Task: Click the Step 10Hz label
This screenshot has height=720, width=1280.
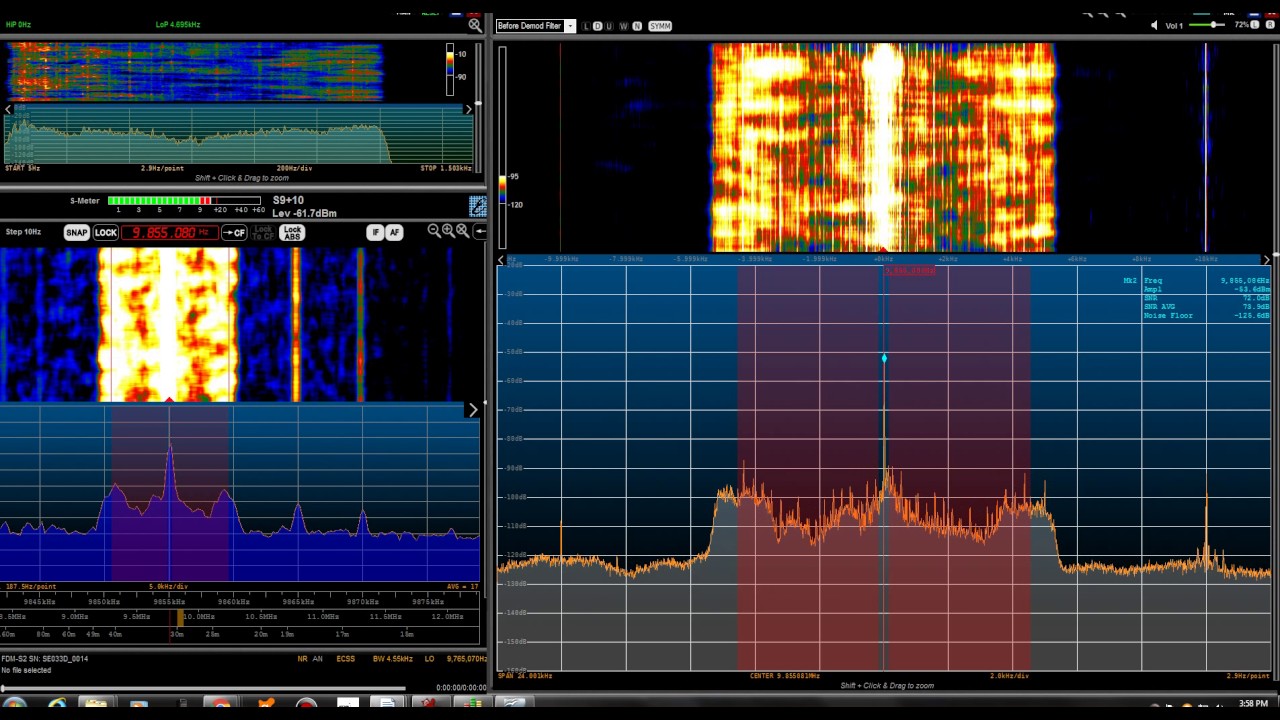Action: 23,232
